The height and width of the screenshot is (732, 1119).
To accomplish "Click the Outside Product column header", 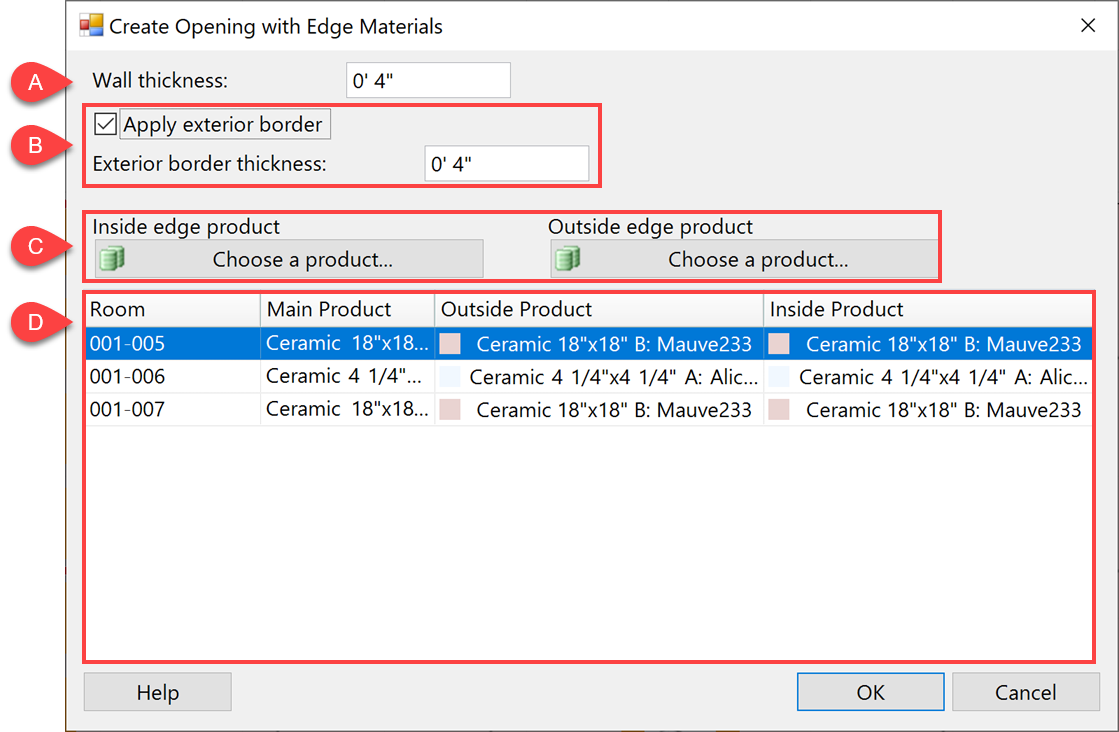I will 599,310.
